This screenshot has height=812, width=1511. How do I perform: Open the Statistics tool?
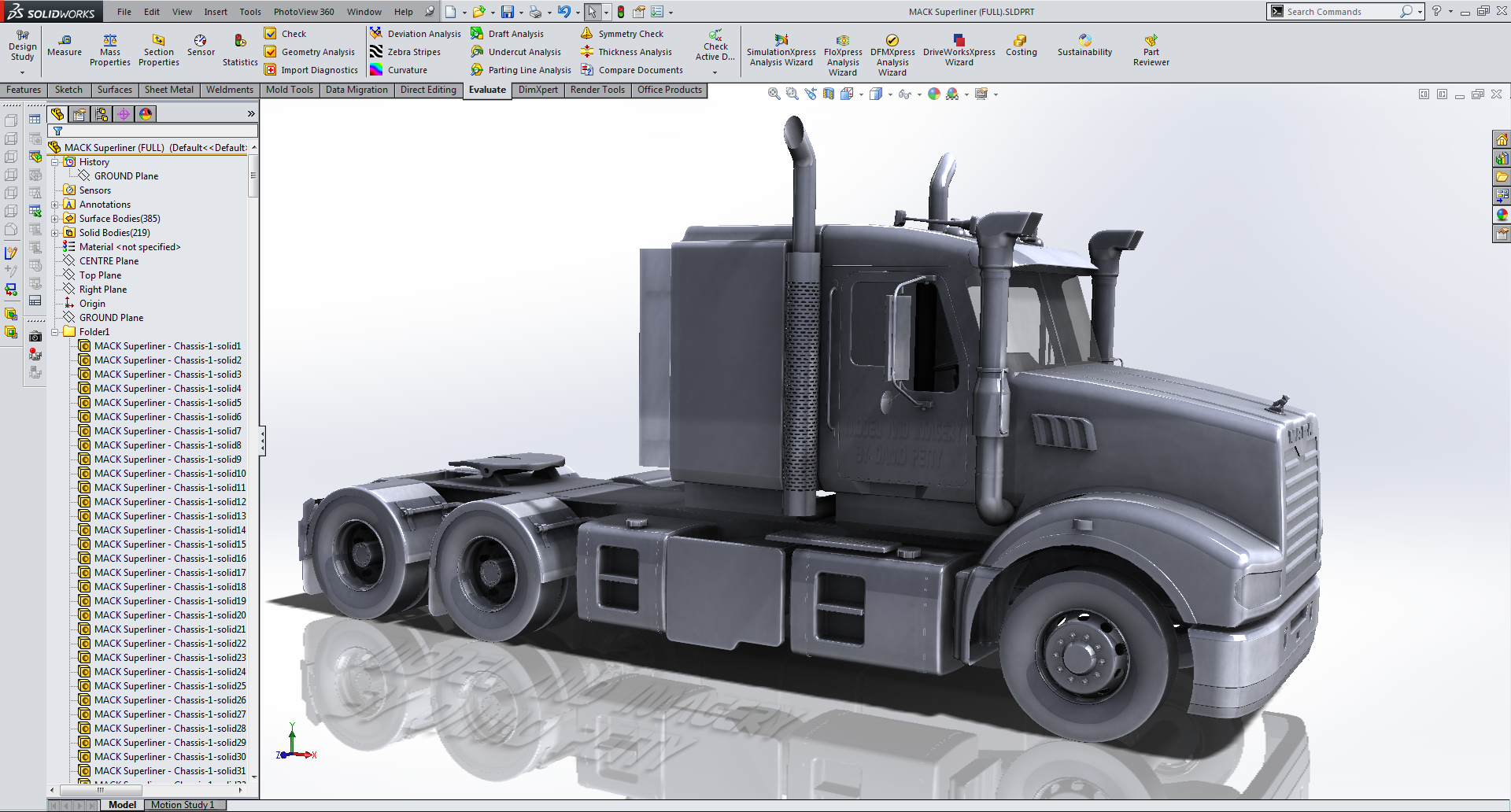[240, 50]
